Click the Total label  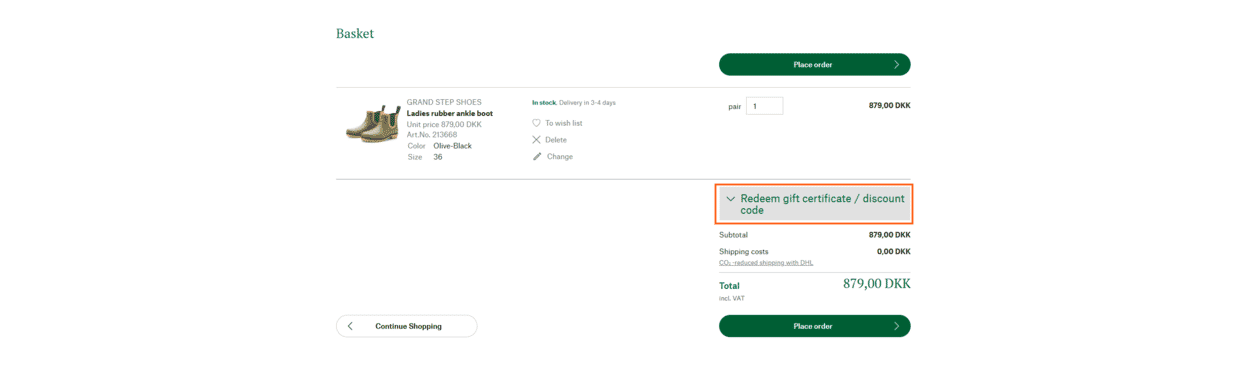click(x=729, y=286)
